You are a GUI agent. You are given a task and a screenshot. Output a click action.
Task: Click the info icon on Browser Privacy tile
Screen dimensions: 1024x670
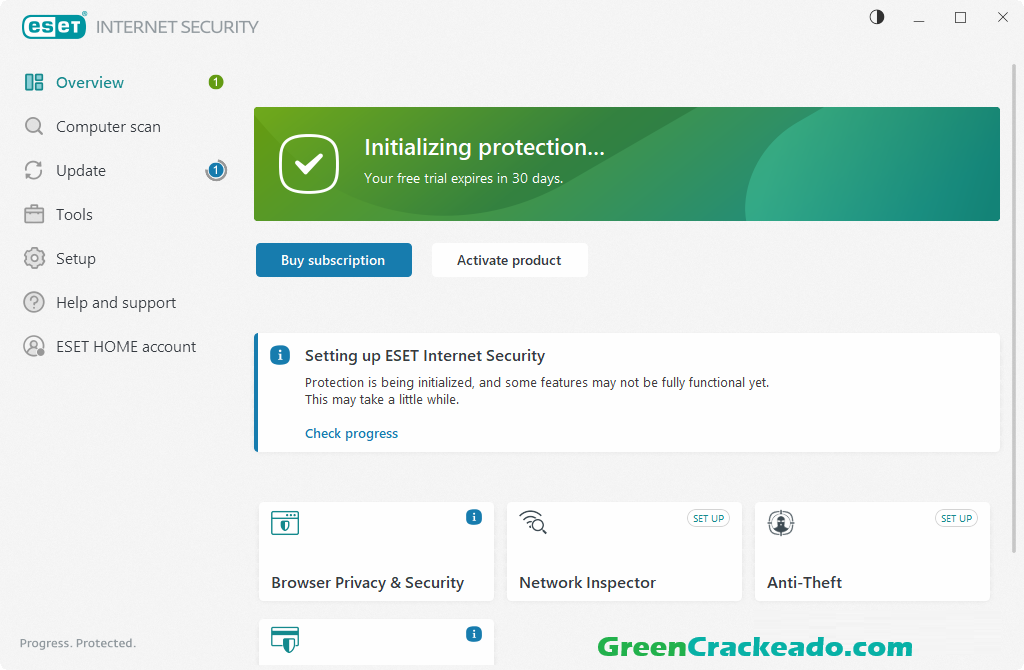(473, 517)
